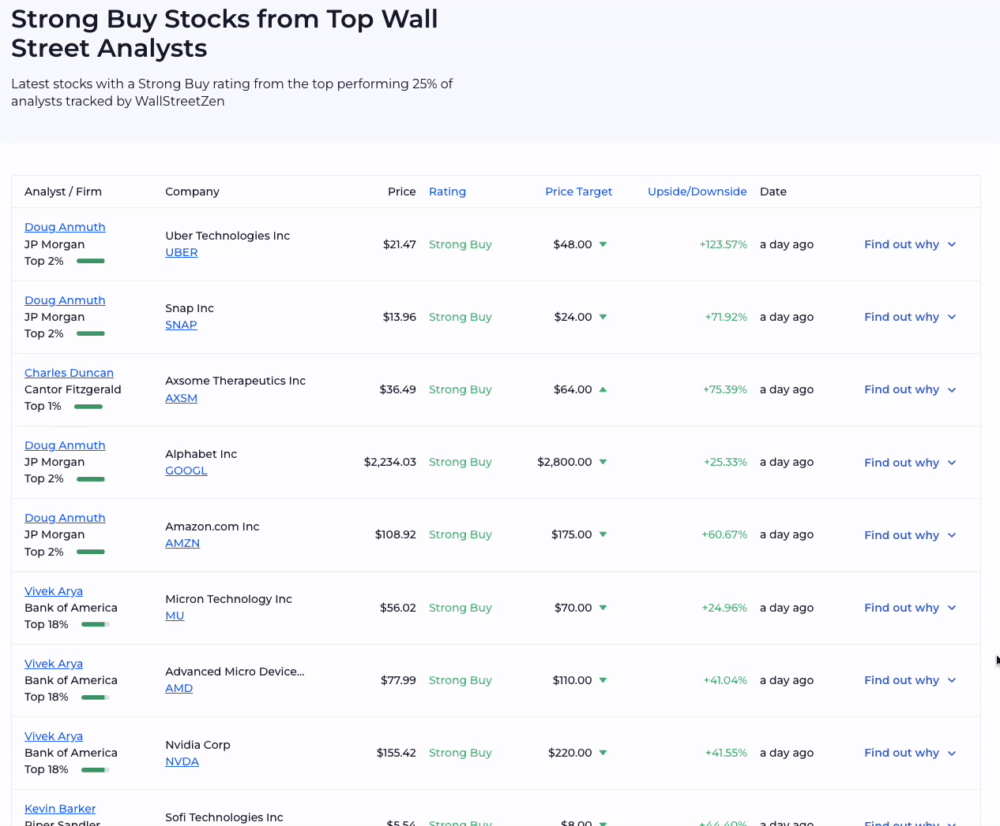This screenshot has height=826, width=1000.
Task: Open the AMZN ticker link
Action: coord(182,543)
